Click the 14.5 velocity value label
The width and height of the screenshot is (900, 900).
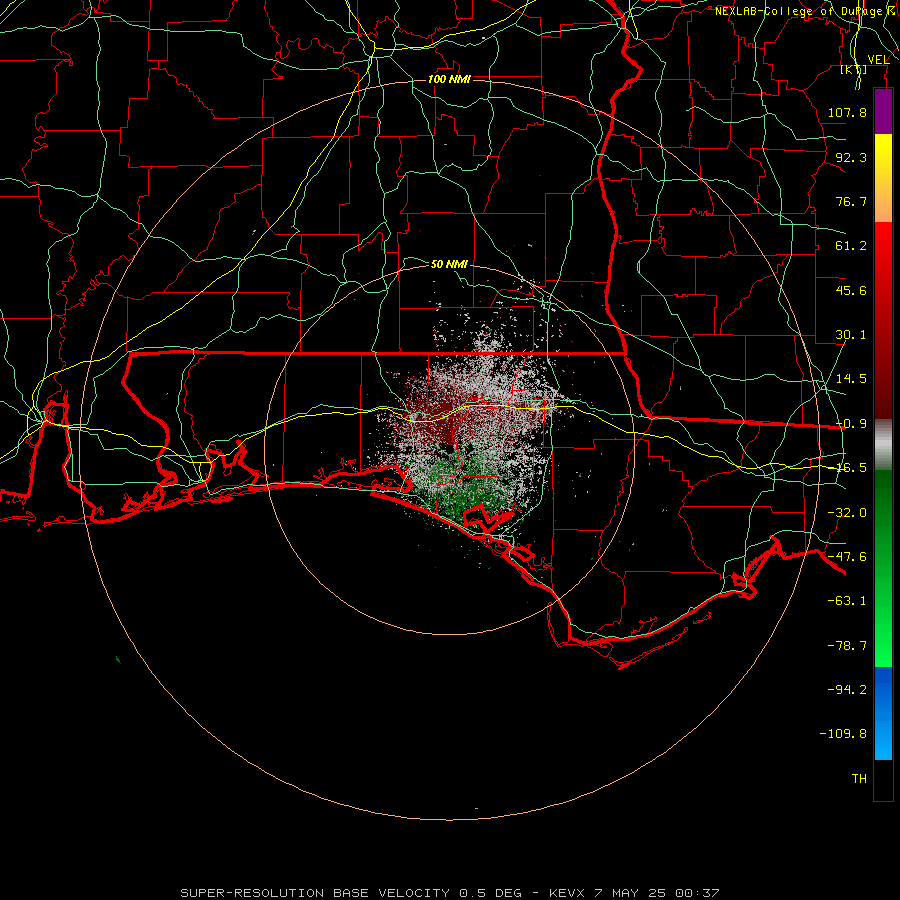click(x=851, y=379)
